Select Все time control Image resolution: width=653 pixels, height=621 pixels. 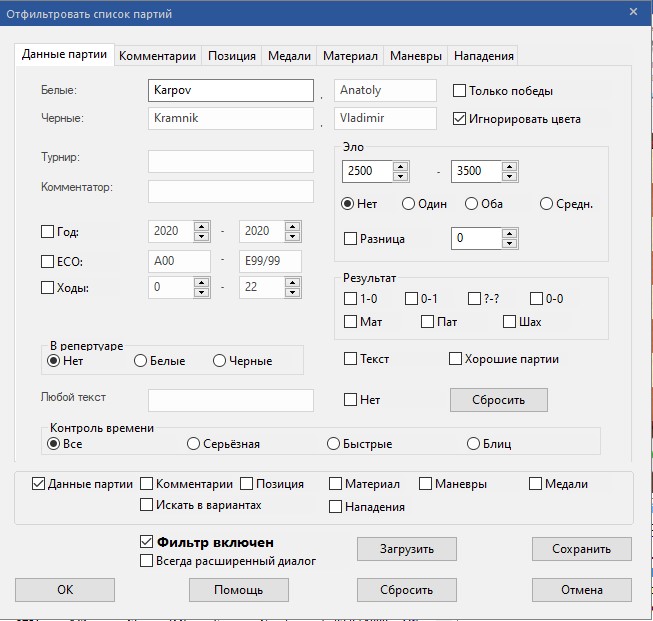(53, 444)
